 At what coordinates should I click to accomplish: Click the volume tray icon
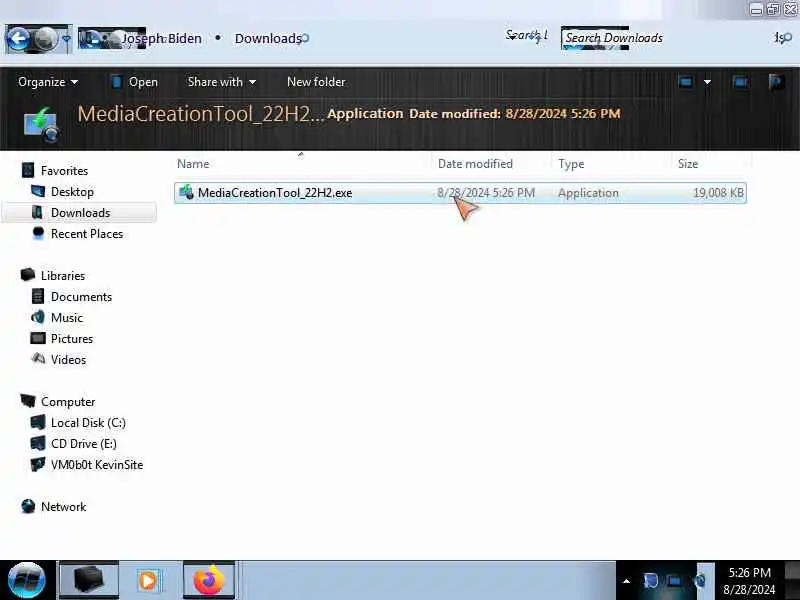tap(700, 581)
